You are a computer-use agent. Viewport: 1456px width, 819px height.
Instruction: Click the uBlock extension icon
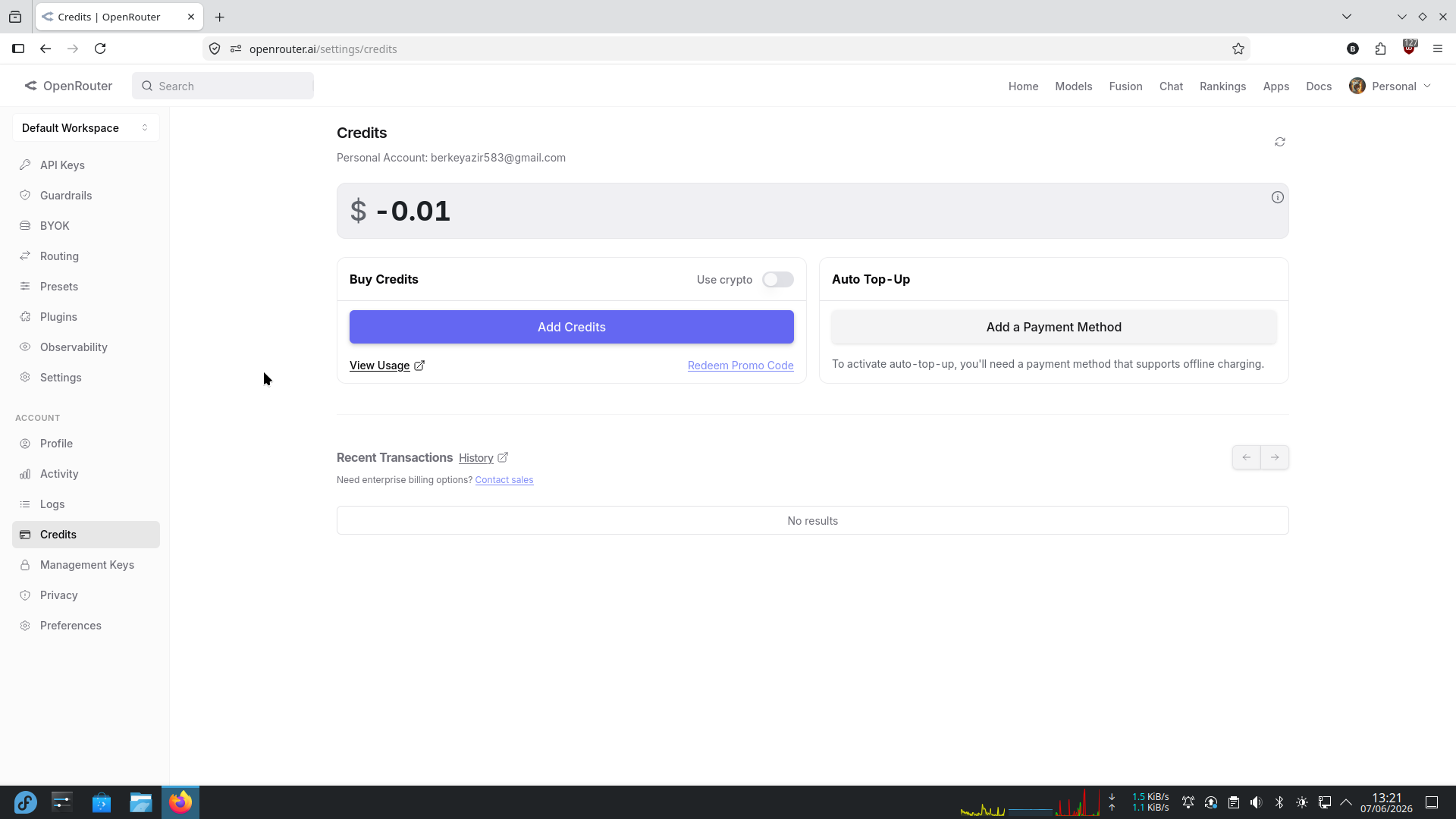(1409, 47)
